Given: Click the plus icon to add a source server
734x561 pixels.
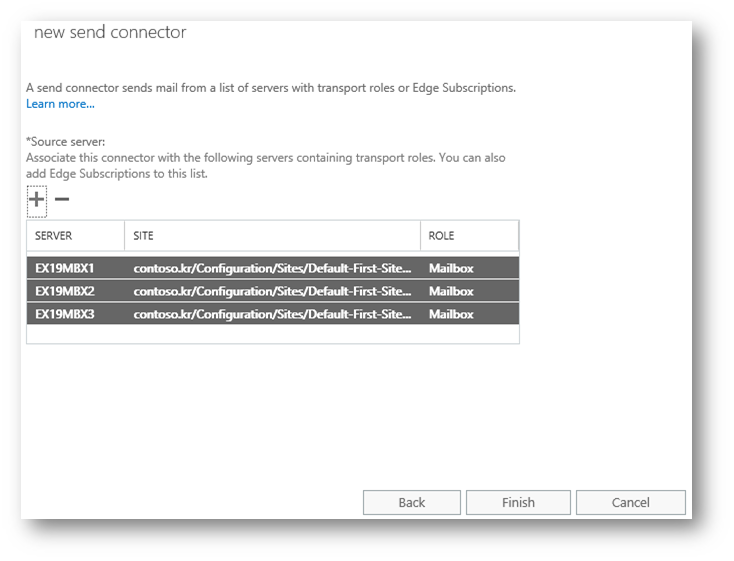Looking at the screenshot, I should (37, 200).
